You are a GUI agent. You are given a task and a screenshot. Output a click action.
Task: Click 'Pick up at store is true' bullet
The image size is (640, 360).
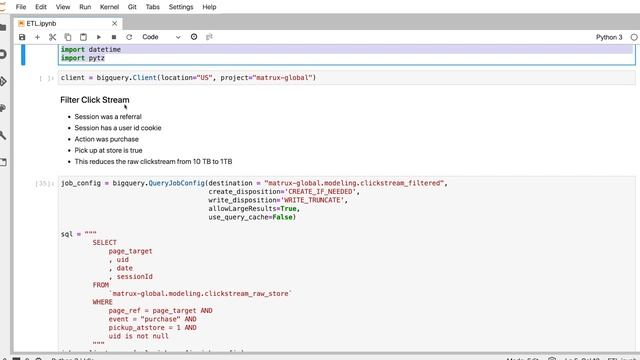pos(109,150)
